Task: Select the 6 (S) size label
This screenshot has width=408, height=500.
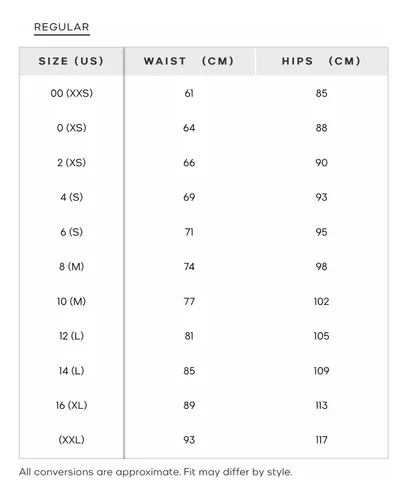Action: (x=71, y=232)
